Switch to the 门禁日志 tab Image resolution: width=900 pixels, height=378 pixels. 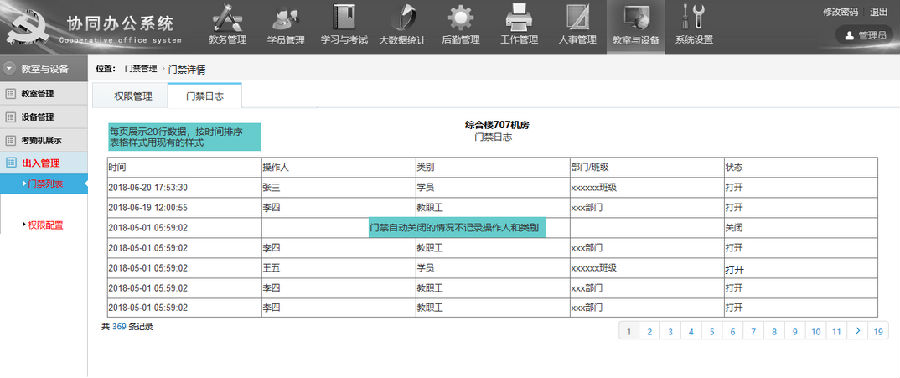[205, 96]
